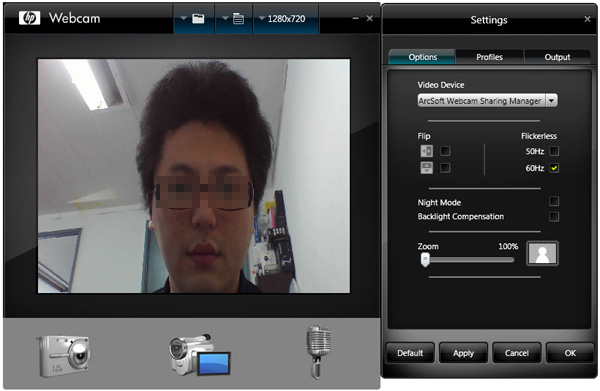The width and height of the screenshot is (600, 391).
Task: Click the horizontal flip icon
Action: 427,151
